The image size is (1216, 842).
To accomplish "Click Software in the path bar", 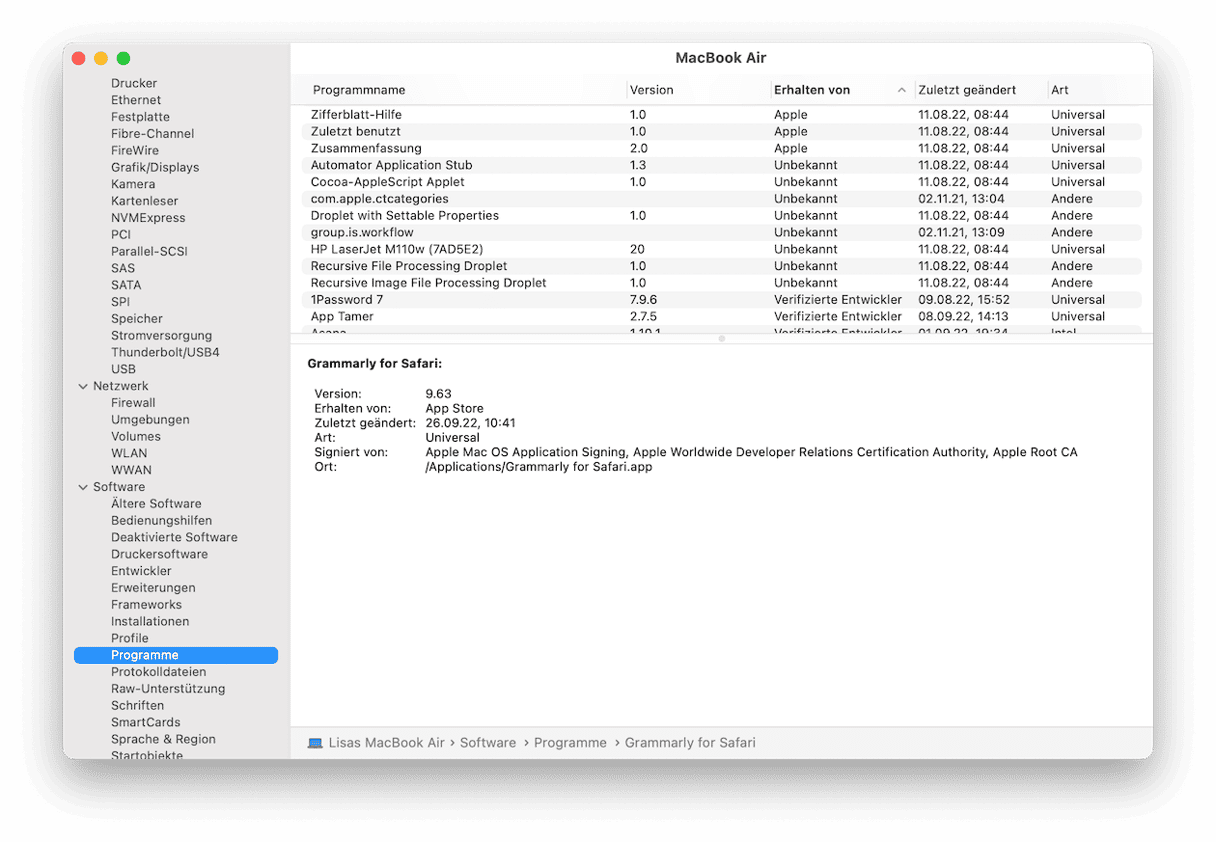I will pos(488,743).
